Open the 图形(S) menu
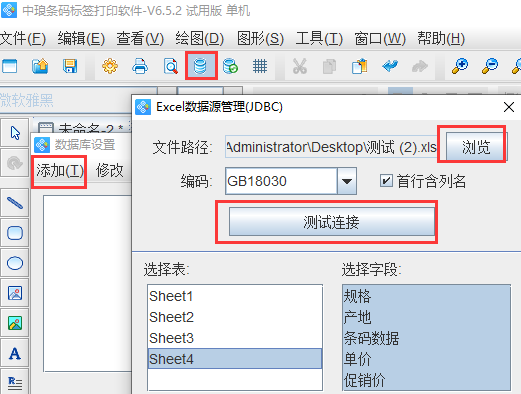The image size is (521, 394). pyautogui.click(x=260, y=39)
